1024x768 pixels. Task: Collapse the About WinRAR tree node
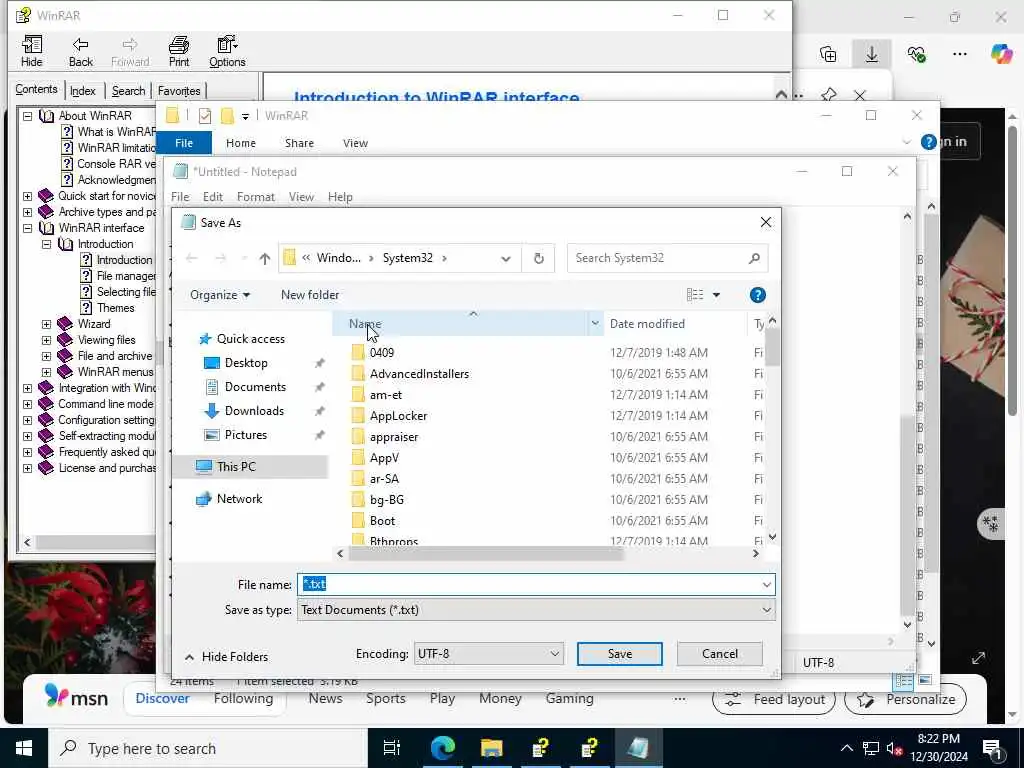click(27, 116)
